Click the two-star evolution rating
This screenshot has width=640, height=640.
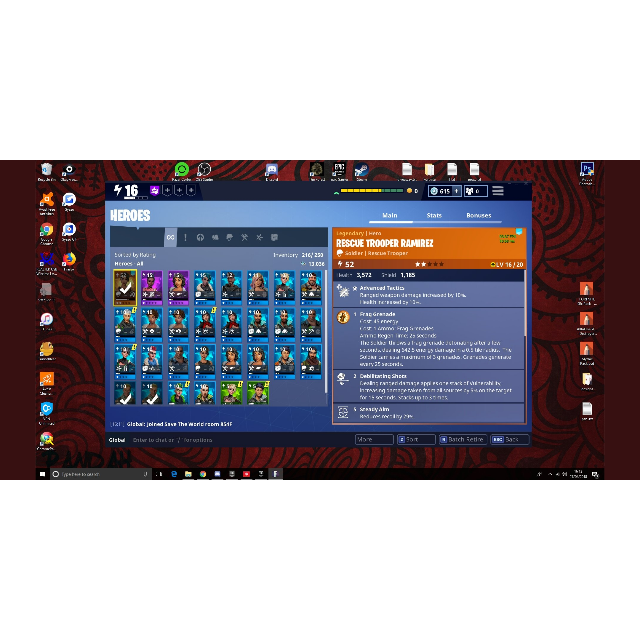429,264
